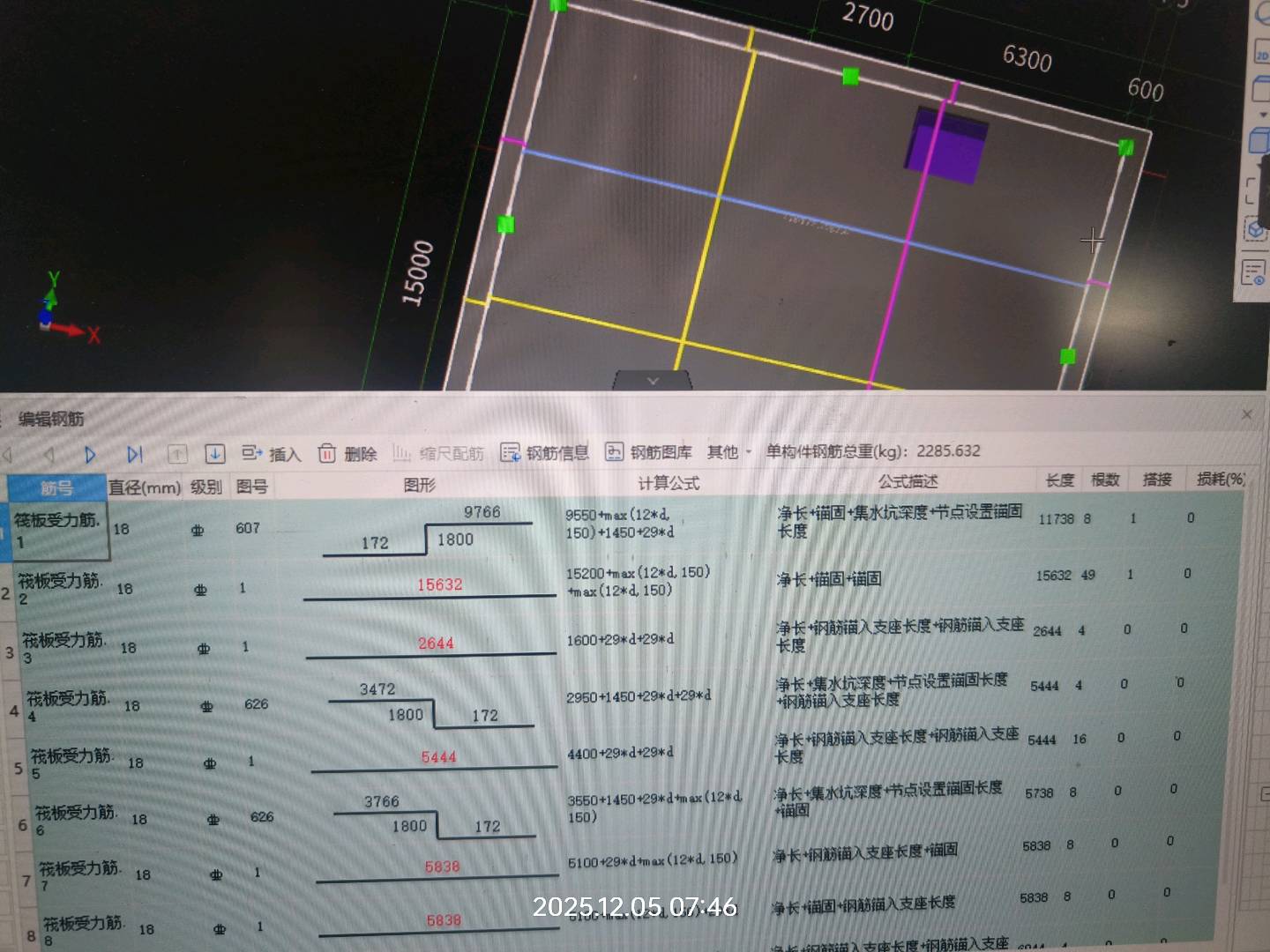
Task: Jump to last rebar row arrow
Action: click(134, 454)
